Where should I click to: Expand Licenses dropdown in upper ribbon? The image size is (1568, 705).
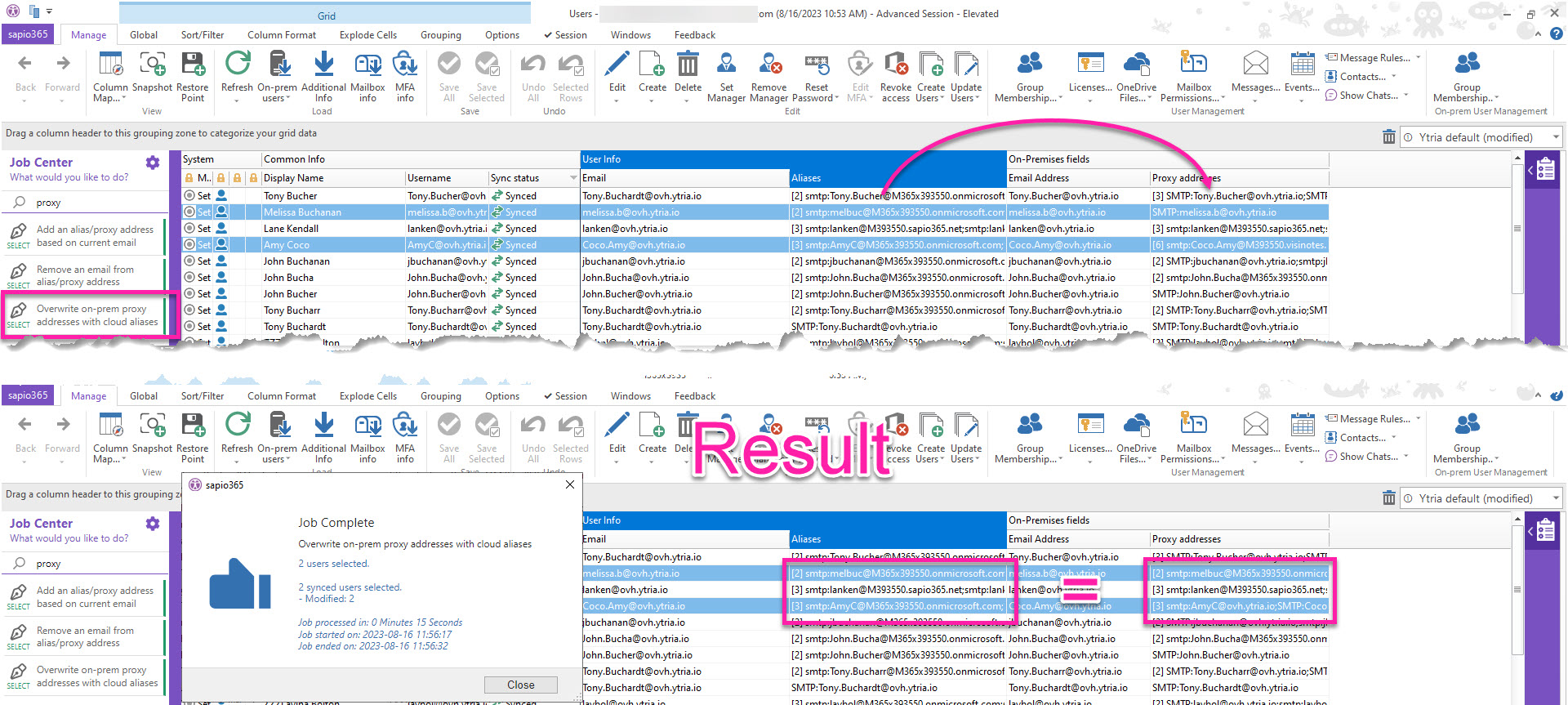[1090, 100]
